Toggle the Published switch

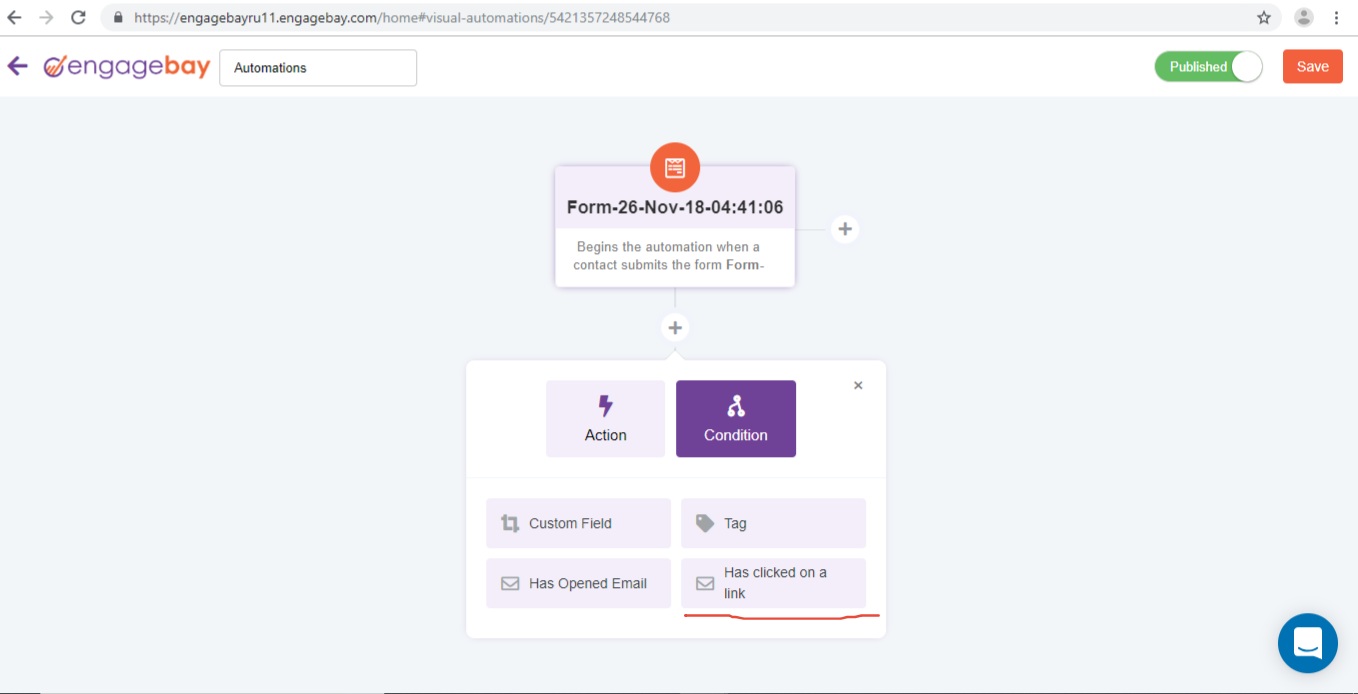(x=1208, y=67)
